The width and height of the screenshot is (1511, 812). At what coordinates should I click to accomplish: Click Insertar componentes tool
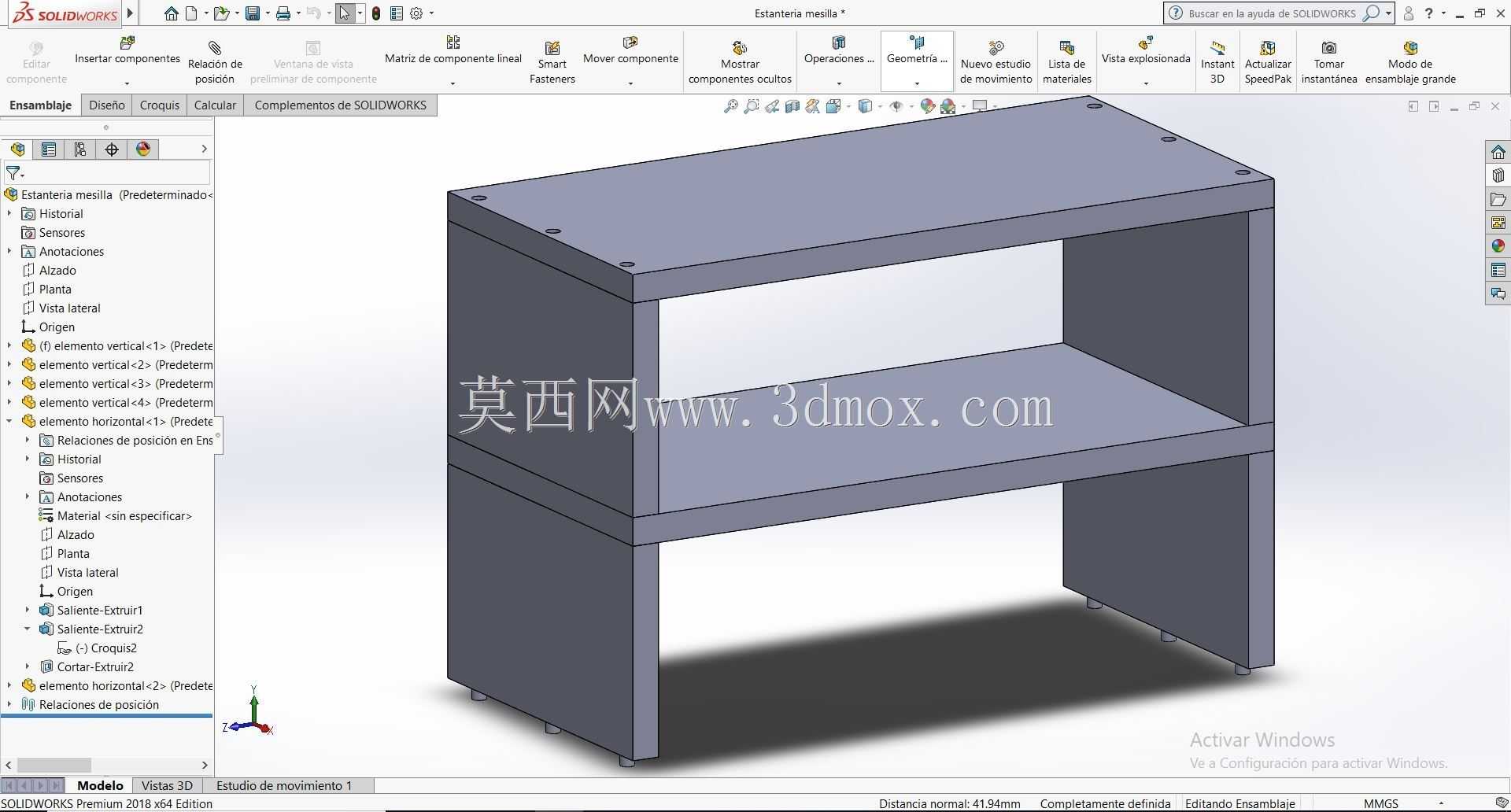(127, 50)
